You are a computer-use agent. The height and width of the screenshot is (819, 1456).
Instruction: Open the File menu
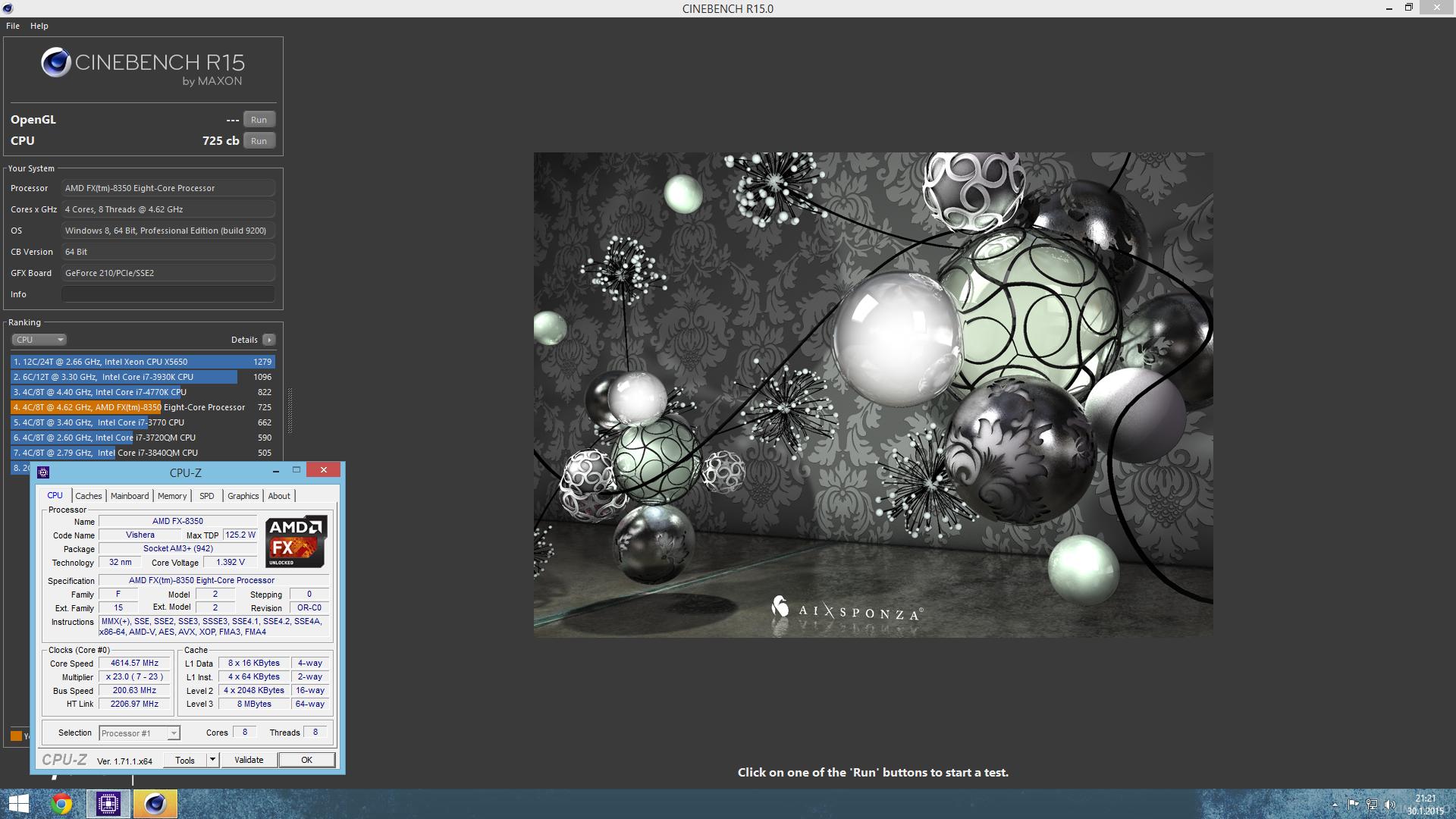13,26
